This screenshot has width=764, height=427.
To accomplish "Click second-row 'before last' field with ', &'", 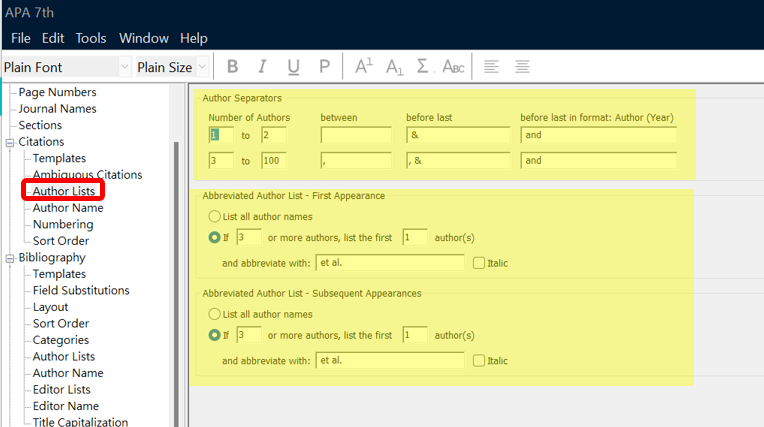I will click(458, 160).
